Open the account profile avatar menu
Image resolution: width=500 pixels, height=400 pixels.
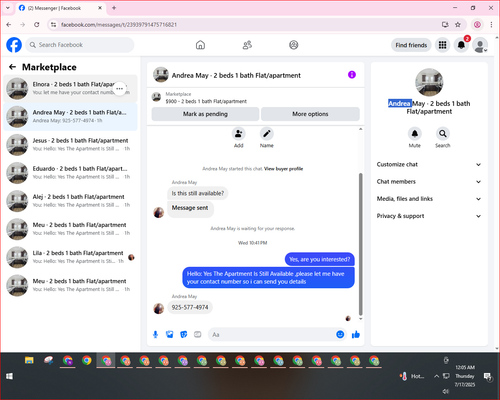(480, 45)
